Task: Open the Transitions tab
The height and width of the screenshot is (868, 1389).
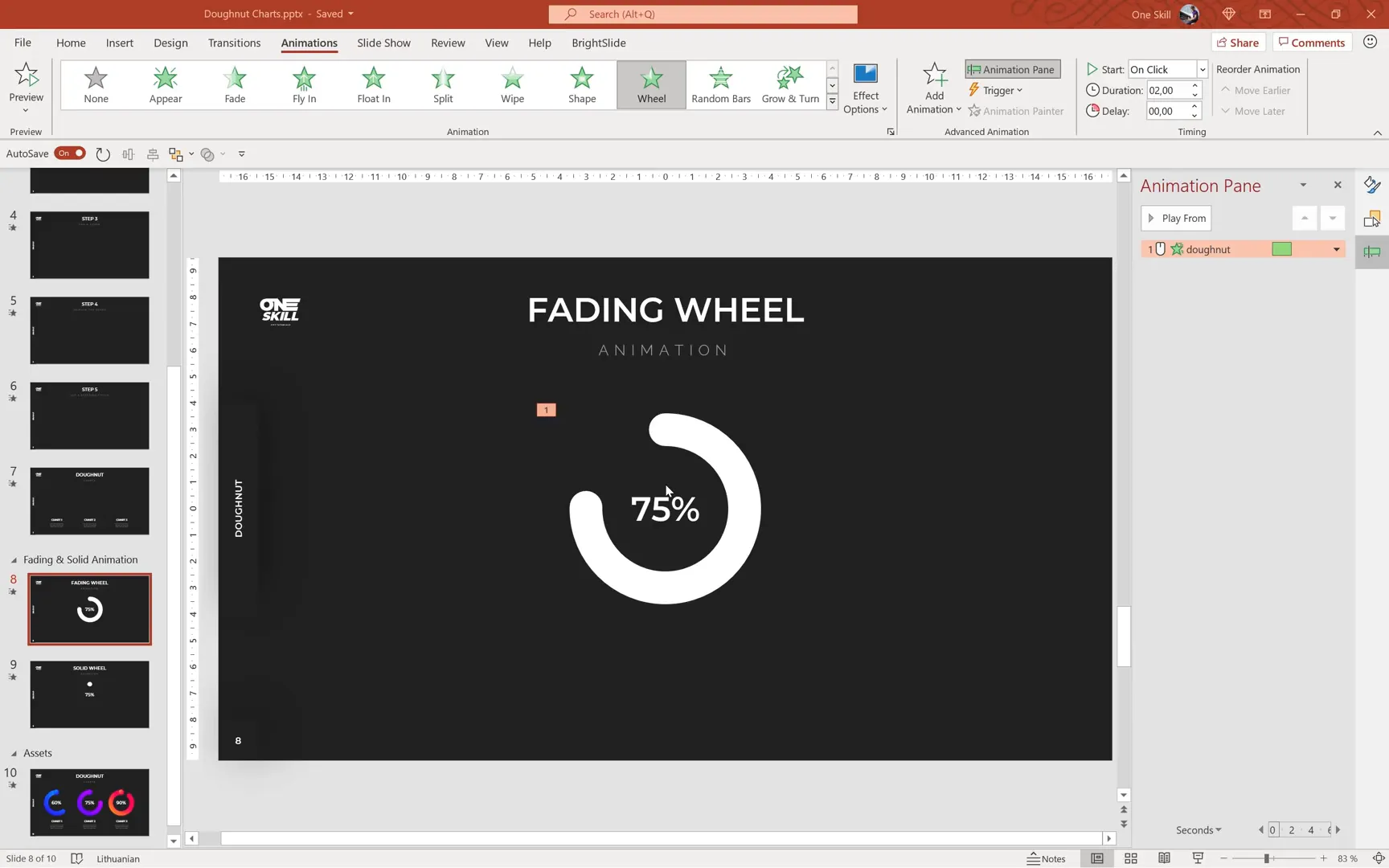Action: point(234,43)
